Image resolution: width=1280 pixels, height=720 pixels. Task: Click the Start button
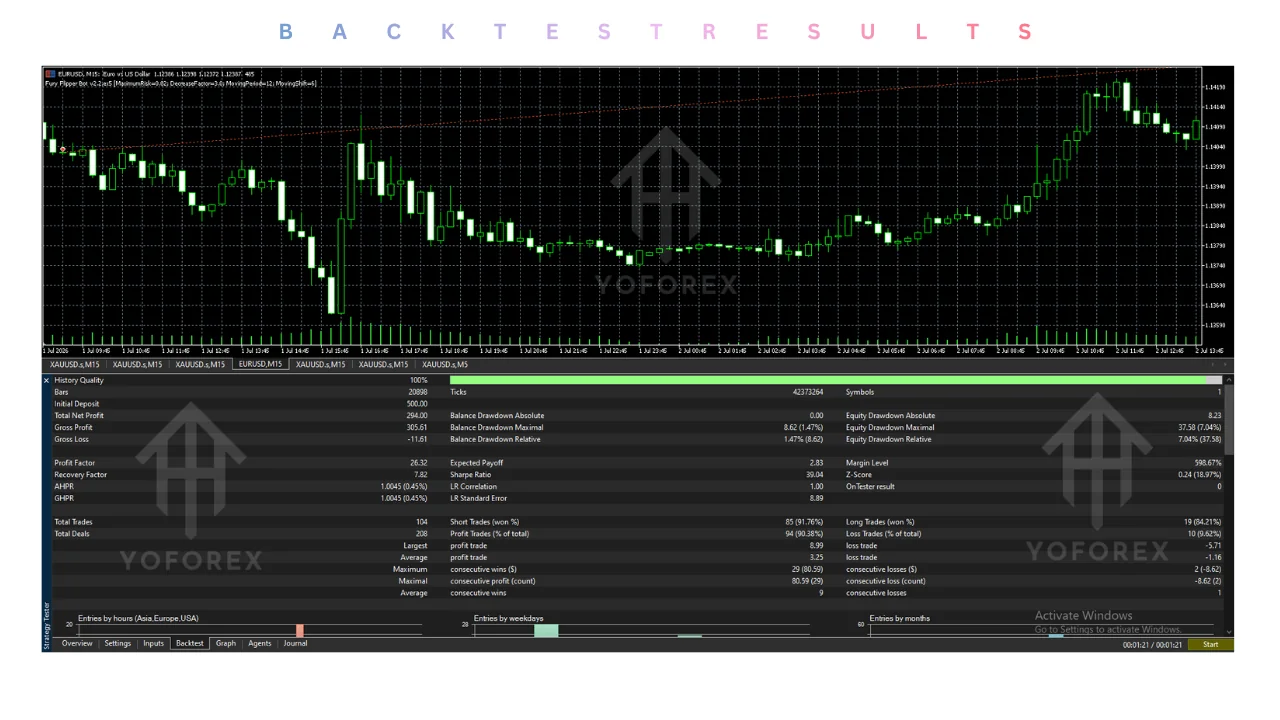tap(1210, 645)
